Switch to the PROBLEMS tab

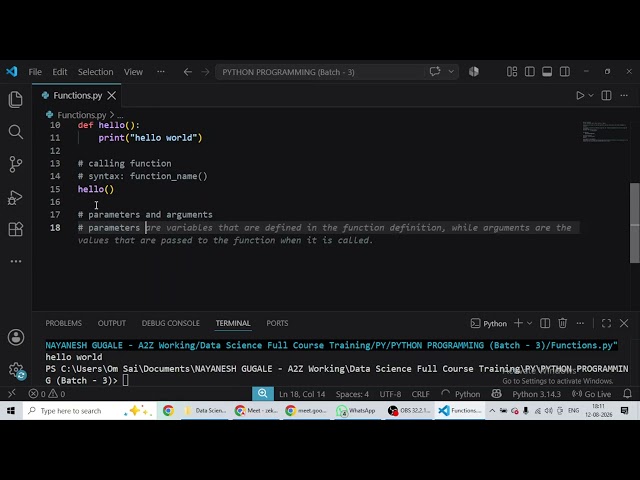point(63,323)
